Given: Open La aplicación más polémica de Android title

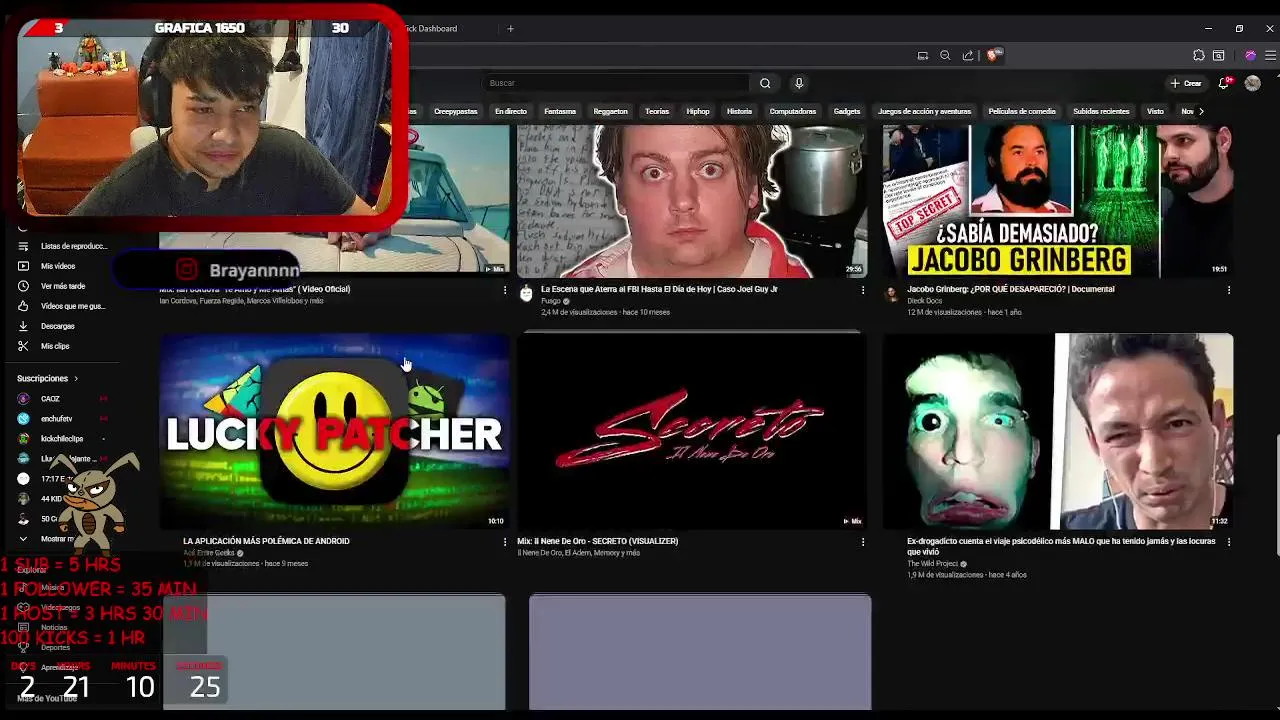Looking at the screenshot, I should 266,541.
